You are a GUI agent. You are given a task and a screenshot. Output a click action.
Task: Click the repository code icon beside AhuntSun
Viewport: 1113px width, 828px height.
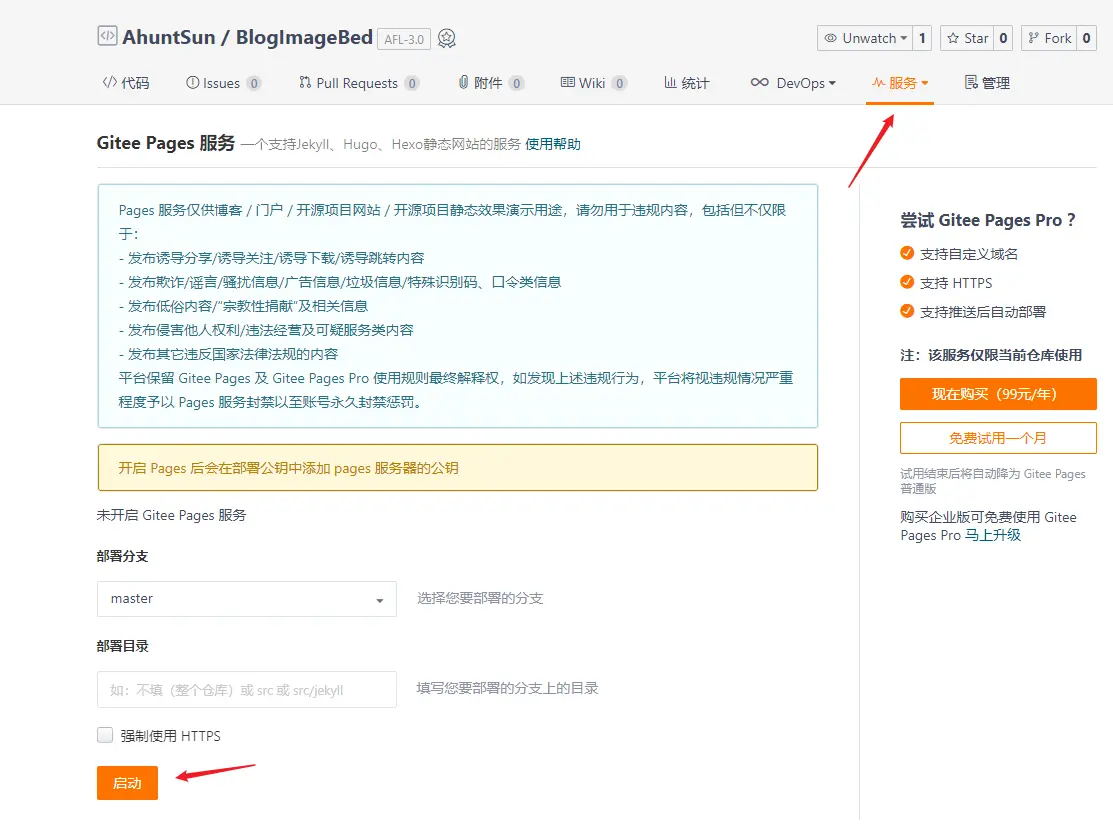tap(107, 36)
